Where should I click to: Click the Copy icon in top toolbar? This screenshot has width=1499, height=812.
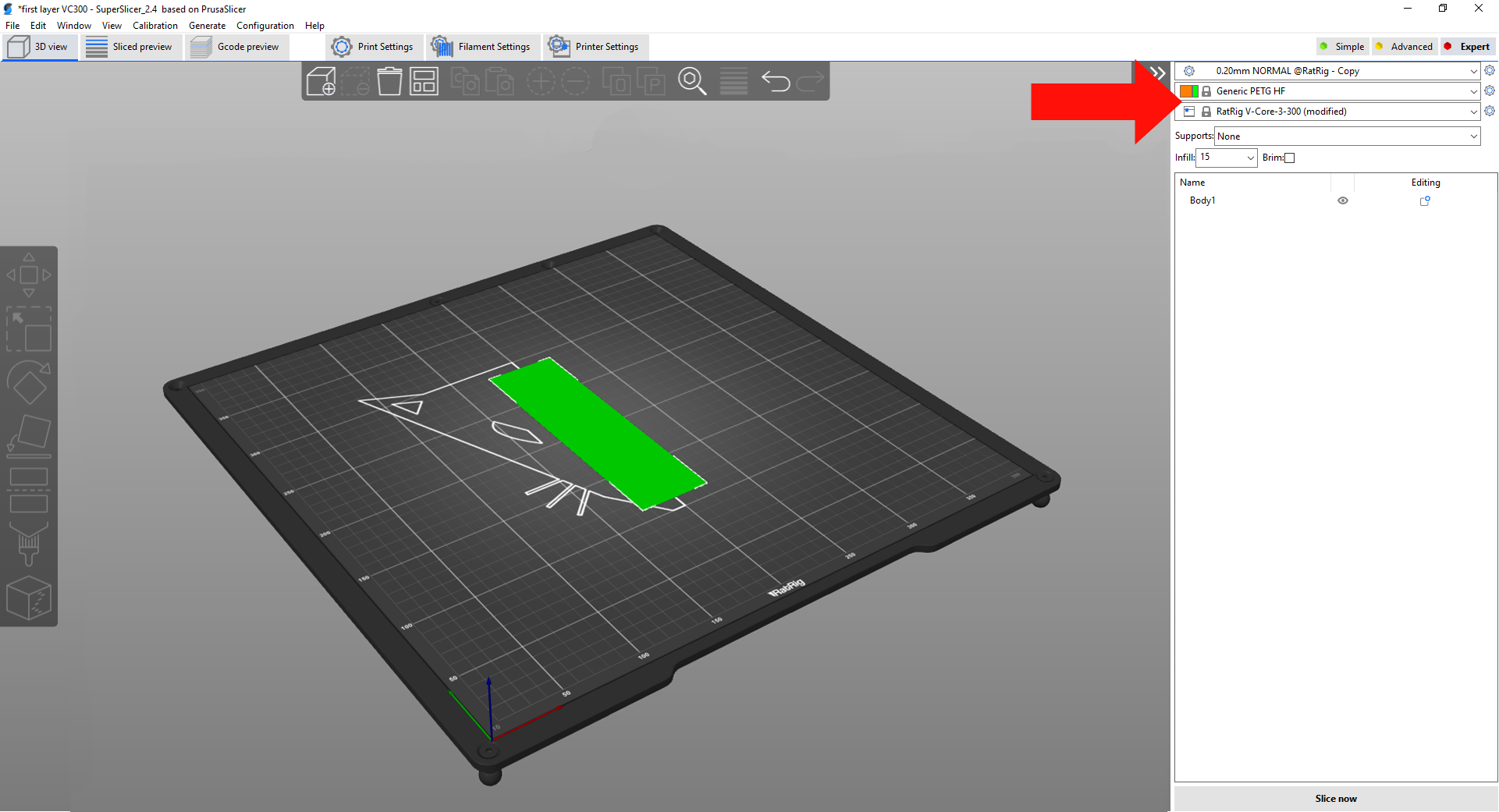465,81
